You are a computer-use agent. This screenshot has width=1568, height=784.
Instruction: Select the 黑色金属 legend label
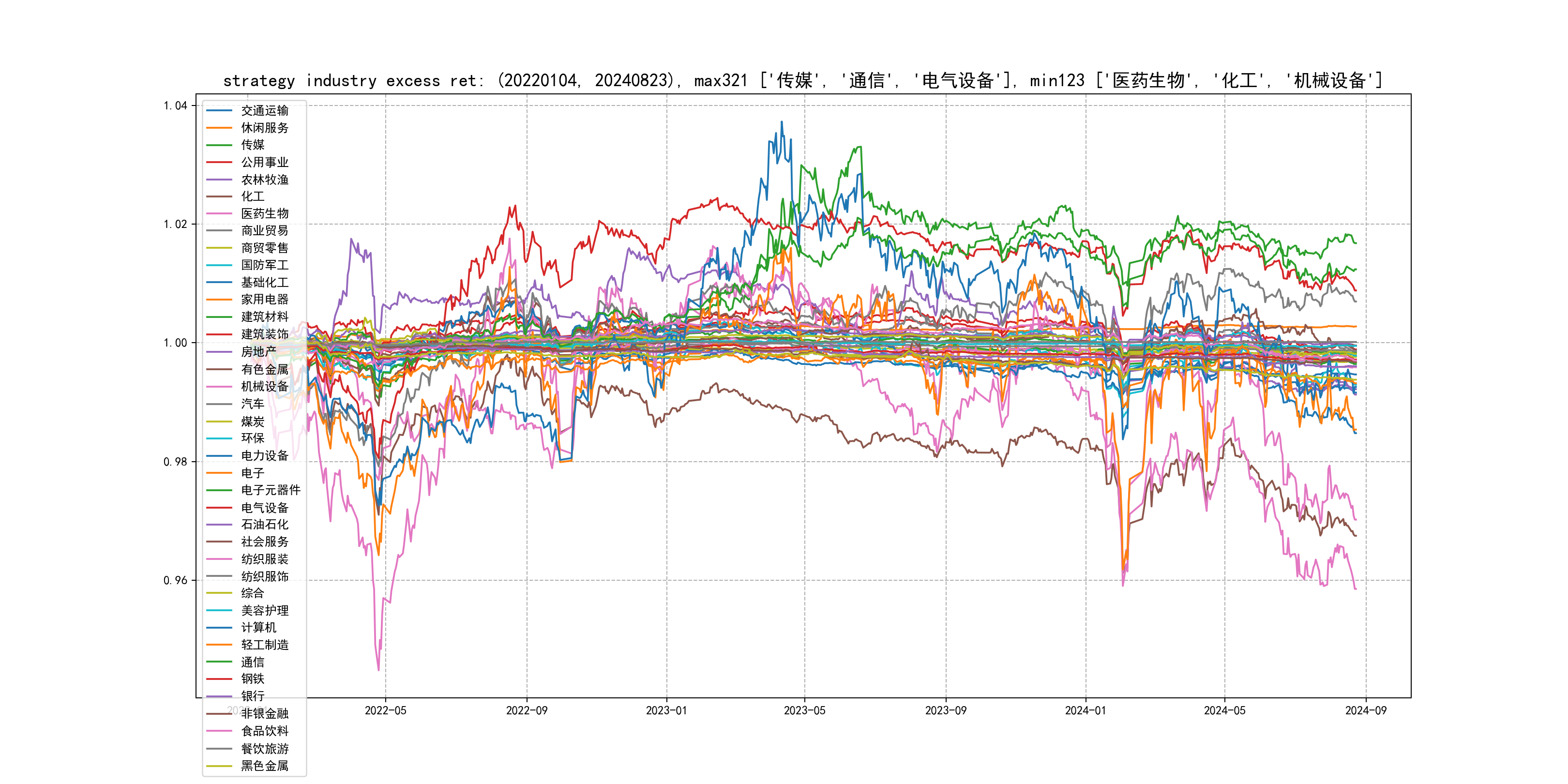pyautogui.click(x=264, y=766)
